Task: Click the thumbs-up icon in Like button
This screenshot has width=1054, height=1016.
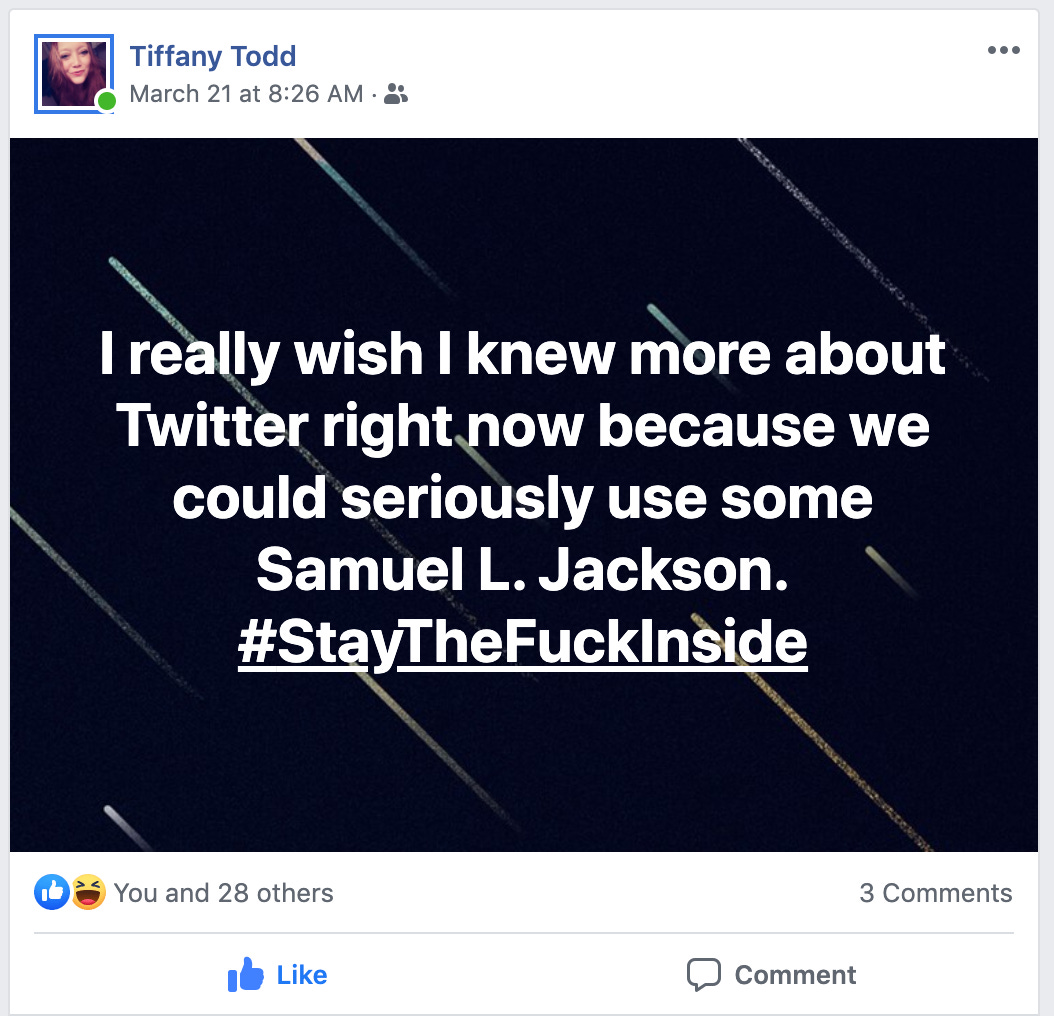Action: tap(246, 974)
